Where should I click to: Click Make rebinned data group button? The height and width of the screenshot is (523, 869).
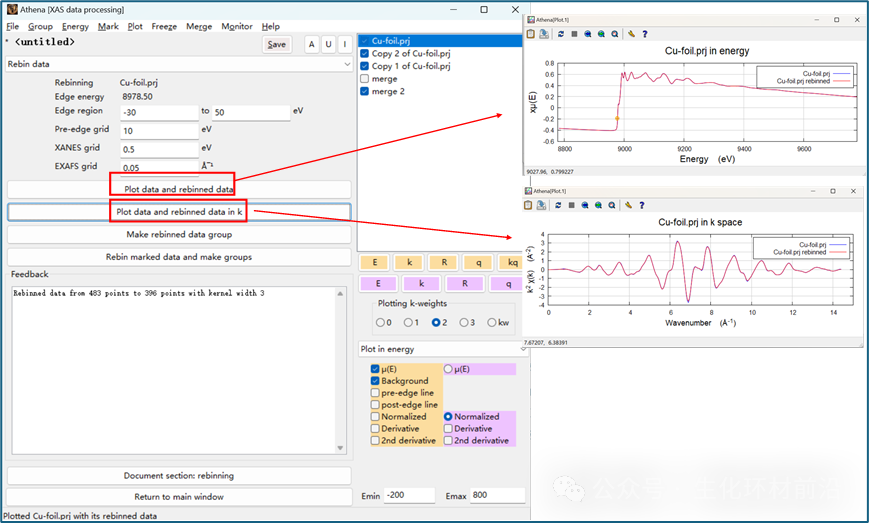point(179,234)
